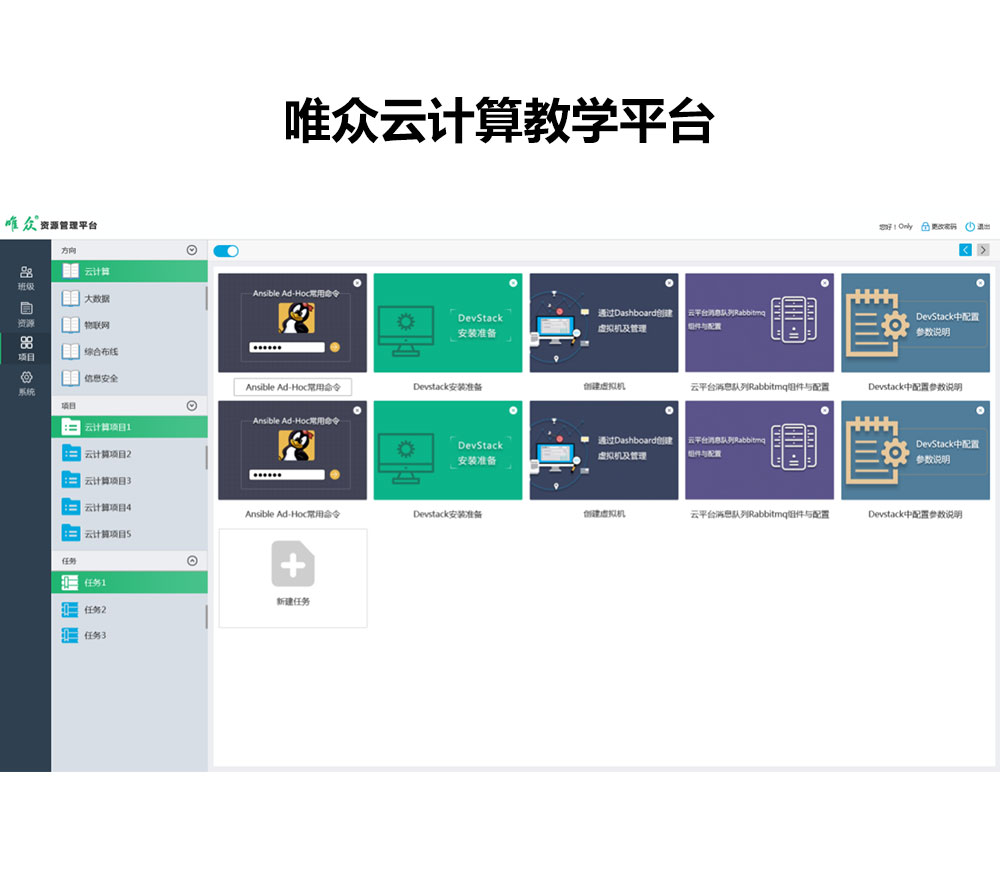Go to previous page with blue left arrow
This screenshot has width=1000, height=873.
(x=966, y=250)
